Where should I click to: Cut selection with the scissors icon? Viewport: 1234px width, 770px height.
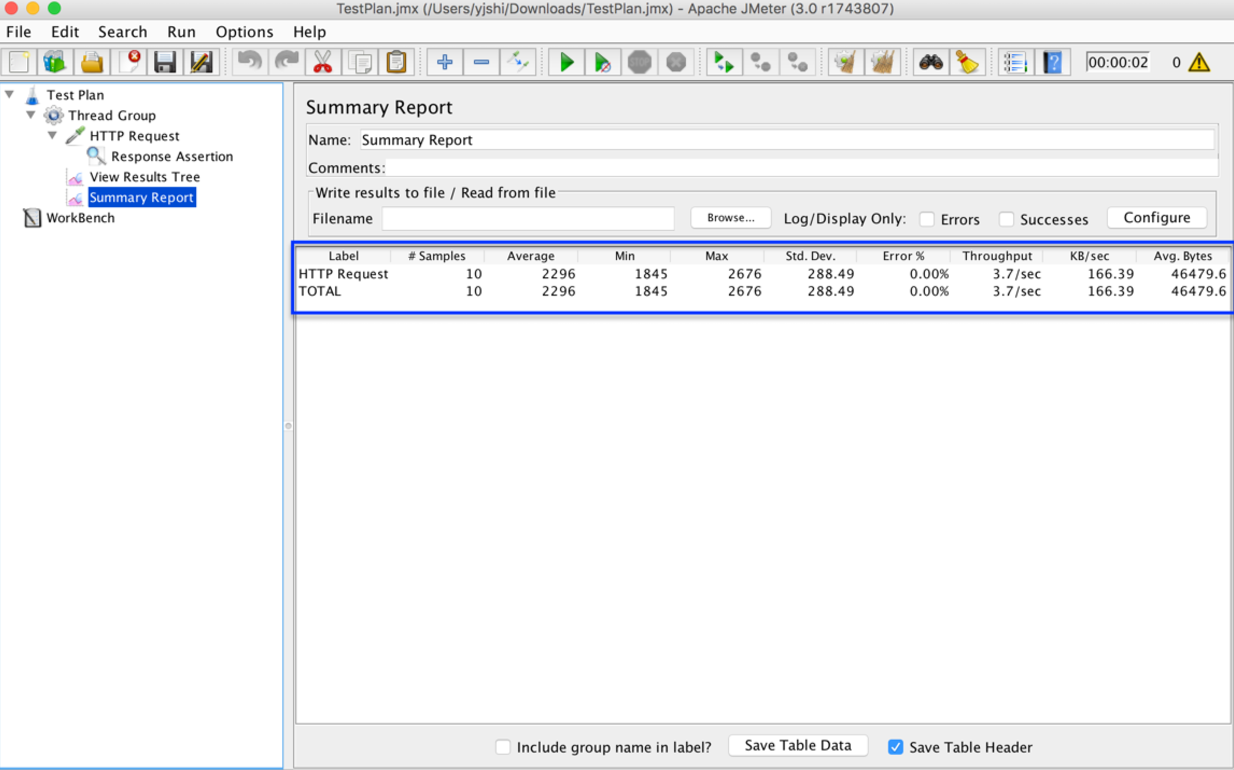pyautogui.click(x=323, y=62)
